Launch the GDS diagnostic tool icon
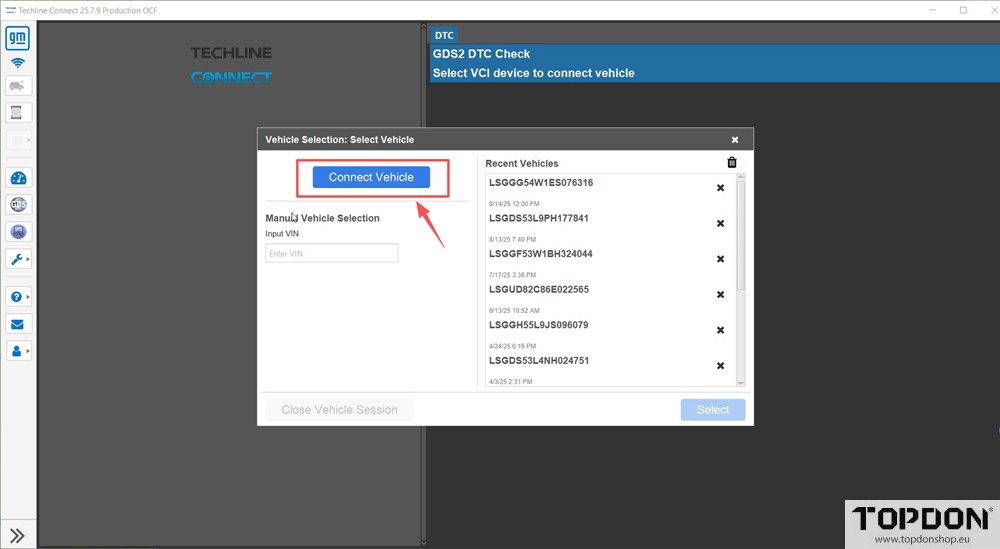1000x549 pixels. tap(18, 205)
